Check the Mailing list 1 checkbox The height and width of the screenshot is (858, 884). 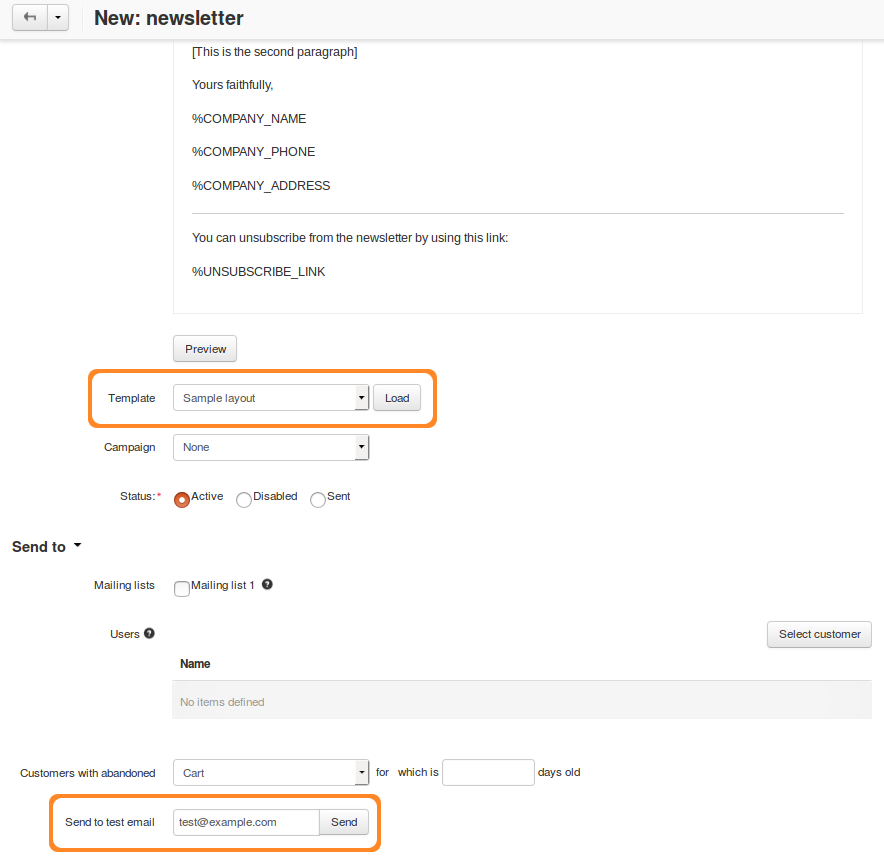182,589
